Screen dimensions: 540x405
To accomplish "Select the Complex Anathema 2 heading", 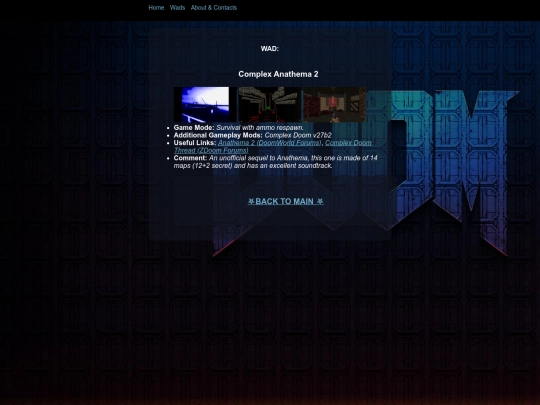I will 278,74.
